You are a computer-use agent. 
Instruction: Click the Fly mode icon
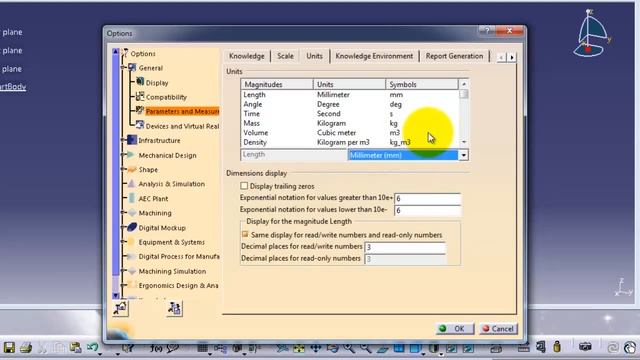coord(282,348)
